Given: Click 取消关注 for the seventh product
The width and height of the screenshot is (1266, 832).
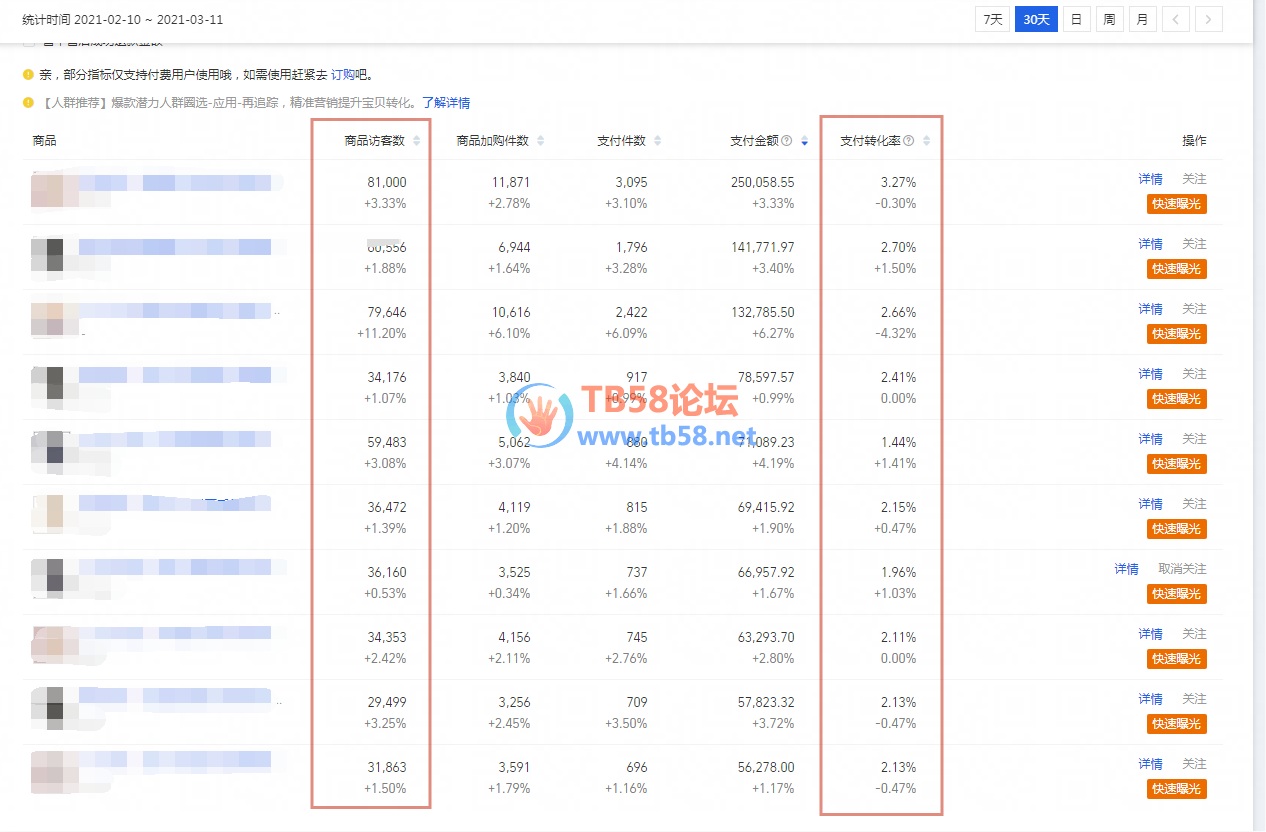Looking at the screenshot, I should (1182, 569).
